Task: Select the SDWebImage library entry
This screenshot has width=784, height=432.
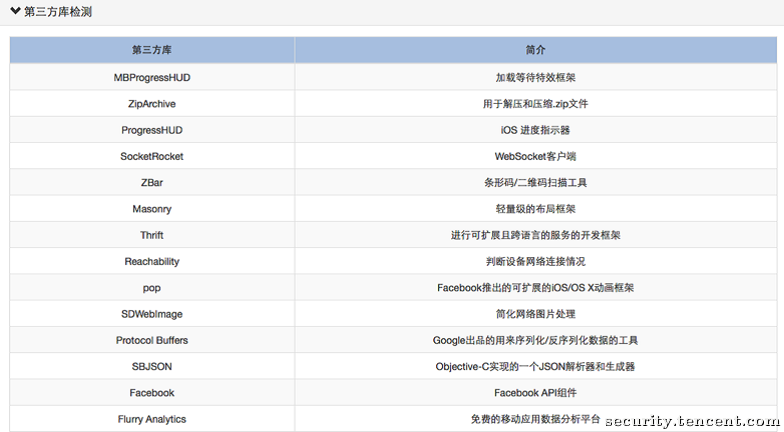Action: tap(152, 314)
